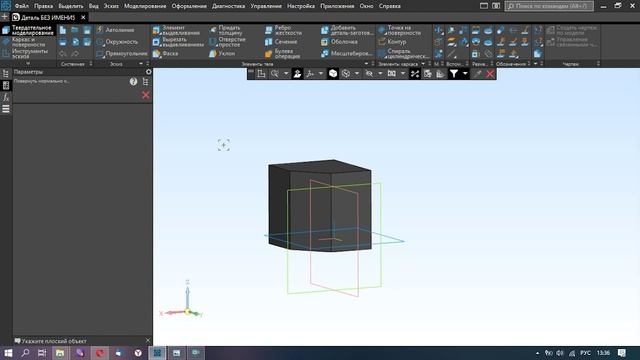The image size is (640, 360).
Task: Open the dropdown next to orientation axes icon
Action: (321, 73)
